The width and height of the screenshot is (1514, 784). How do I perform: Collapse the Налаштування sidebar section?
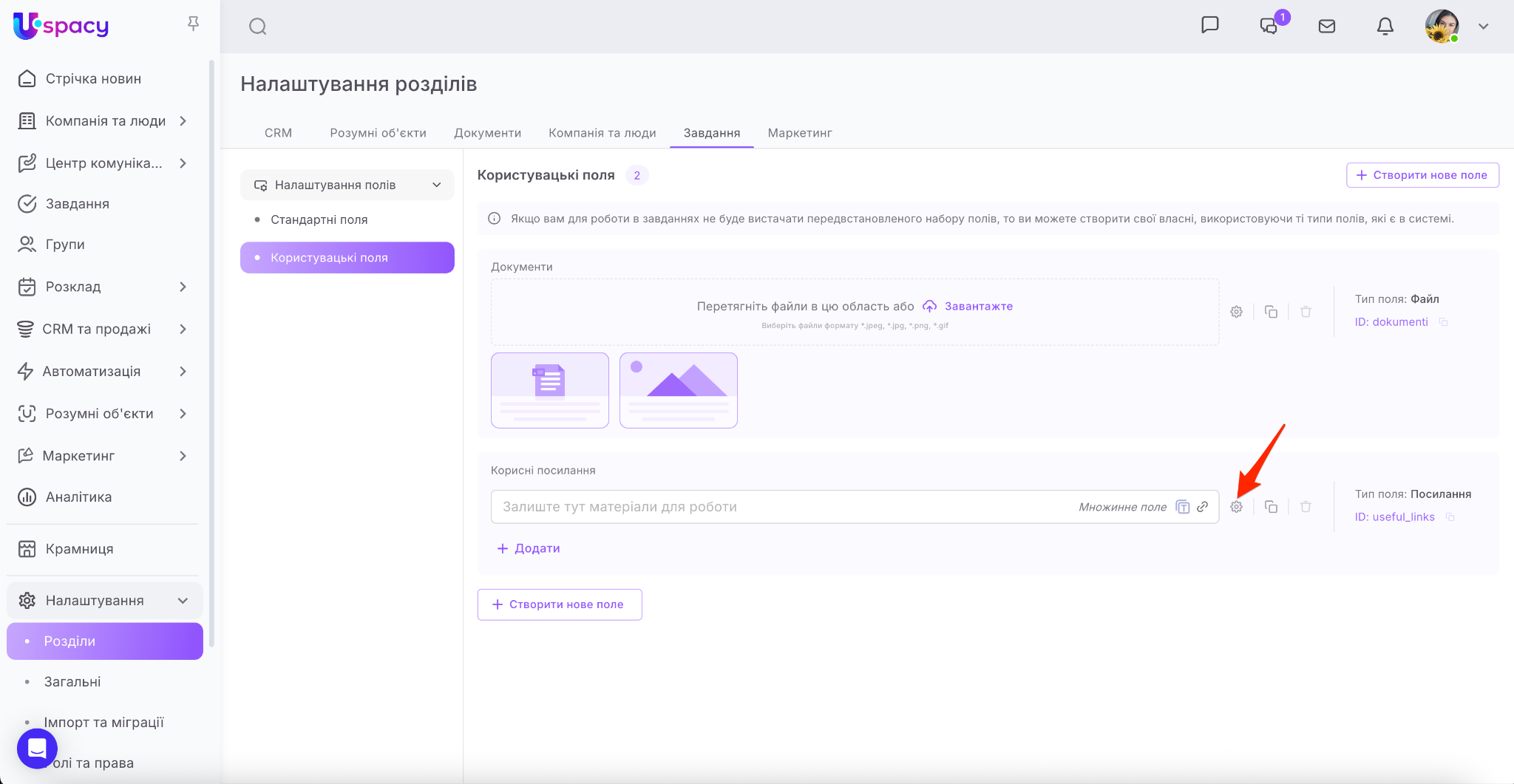(183, 601)
